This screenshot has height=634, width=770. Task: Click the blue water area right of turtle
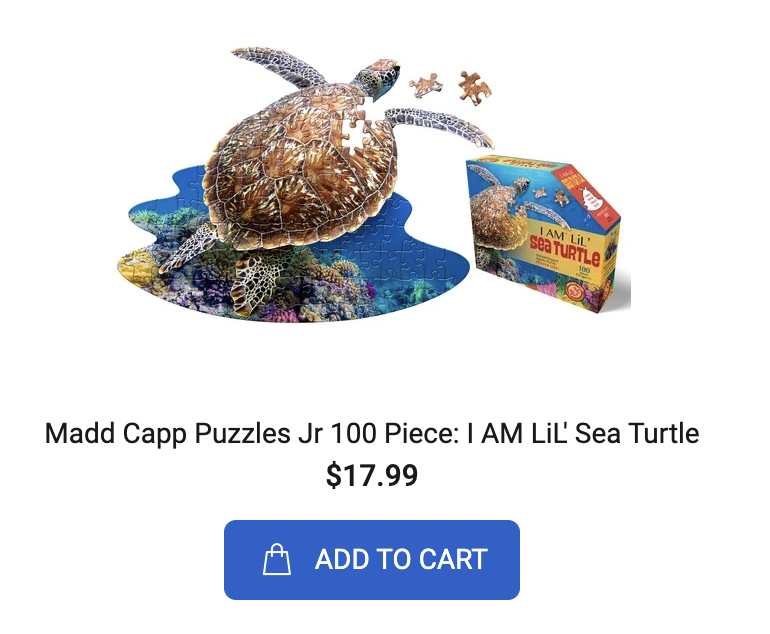click(422, 250)
